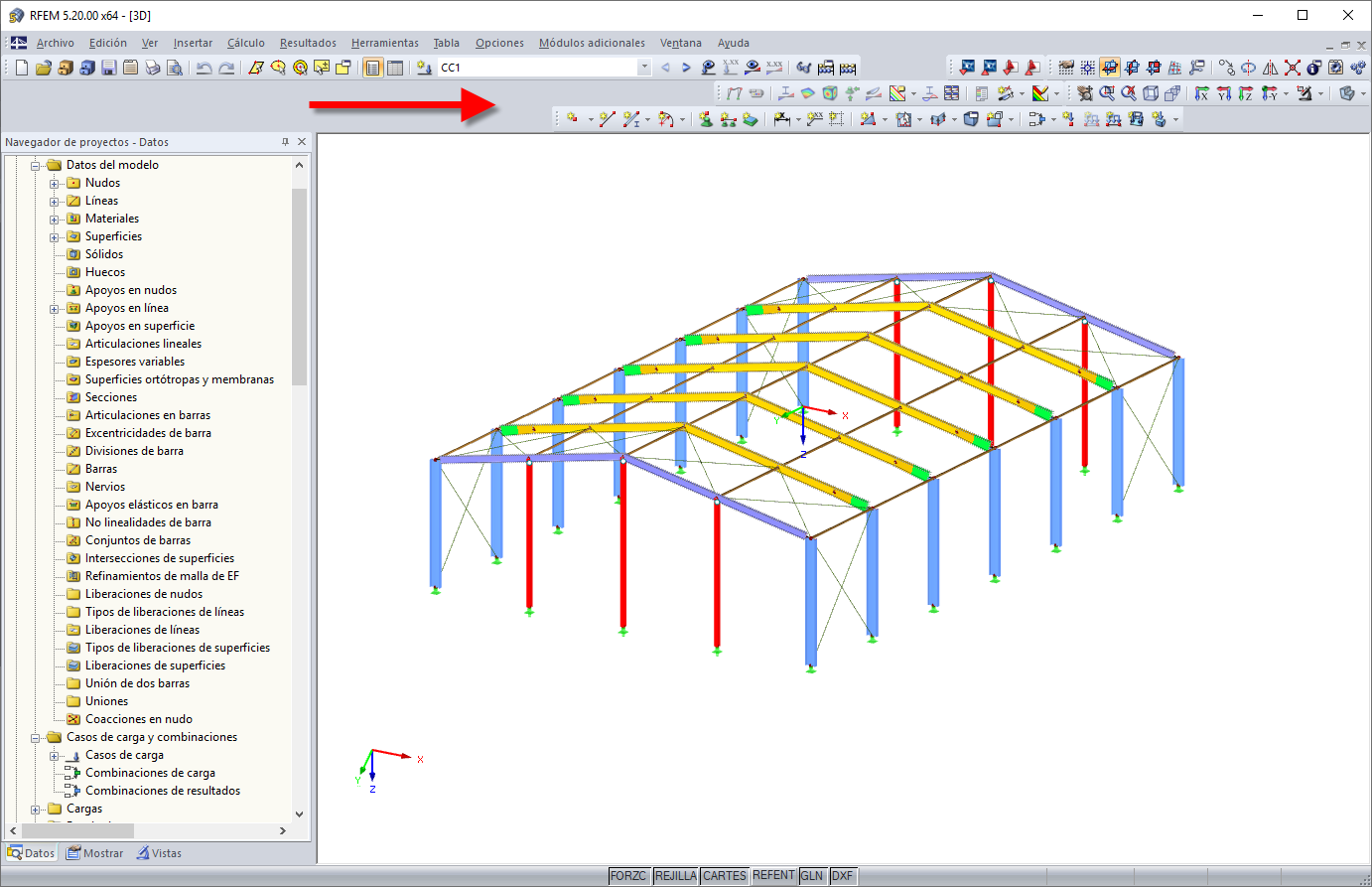Screen dimensions: 1372x887
Task: Expand the Materiales tree node
Action: [55, 220]
